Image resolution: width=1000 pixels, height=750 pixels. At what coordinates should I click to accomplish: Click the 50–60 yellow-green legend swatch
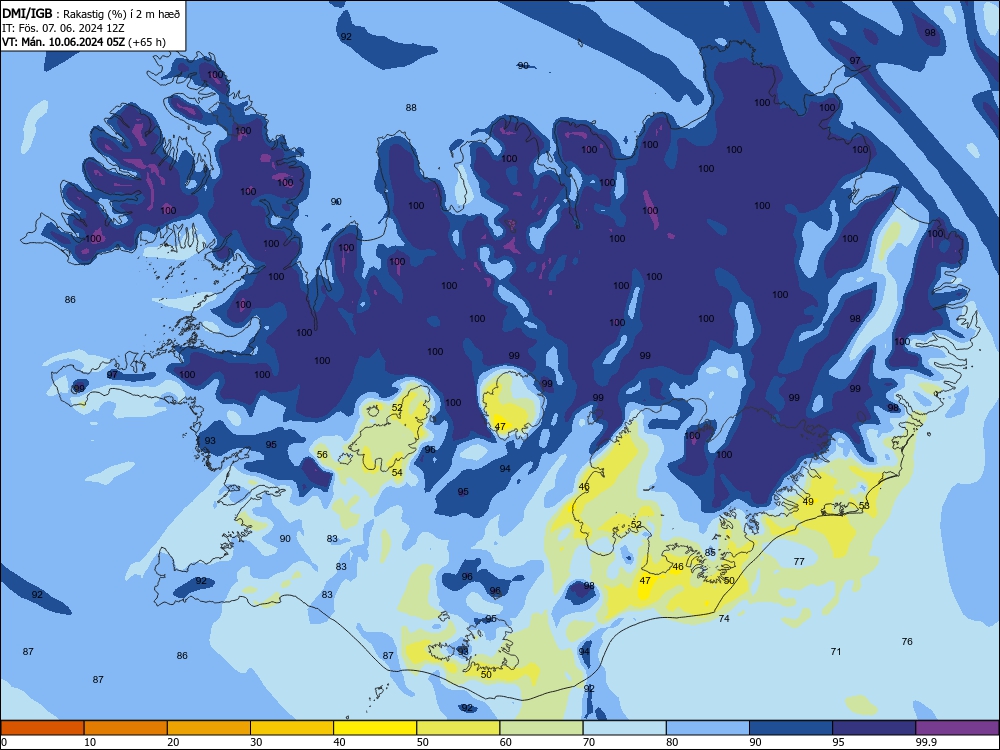(458, 728)
